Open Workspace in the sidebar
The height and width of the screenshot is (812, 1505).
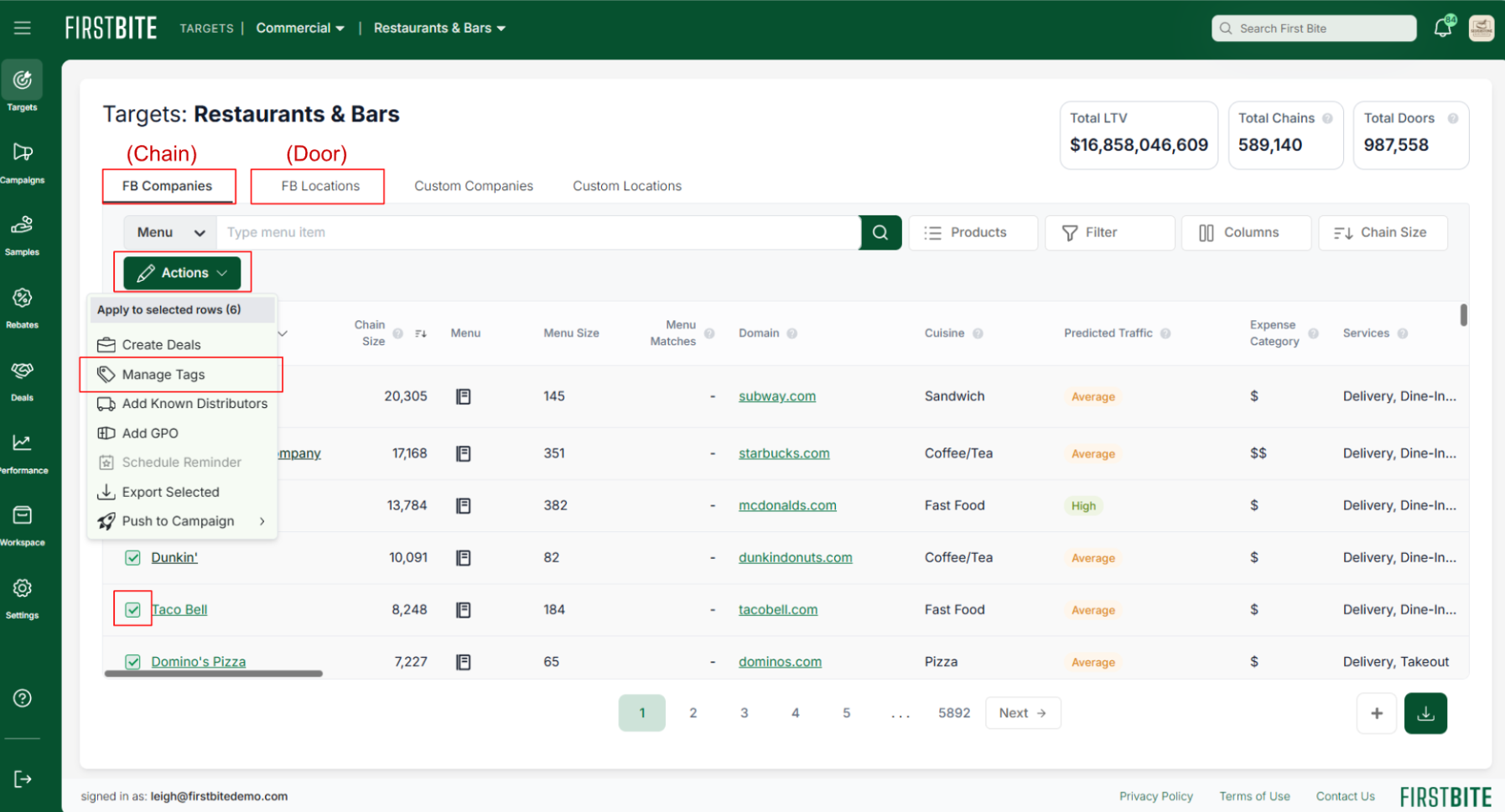coord(23,525)
